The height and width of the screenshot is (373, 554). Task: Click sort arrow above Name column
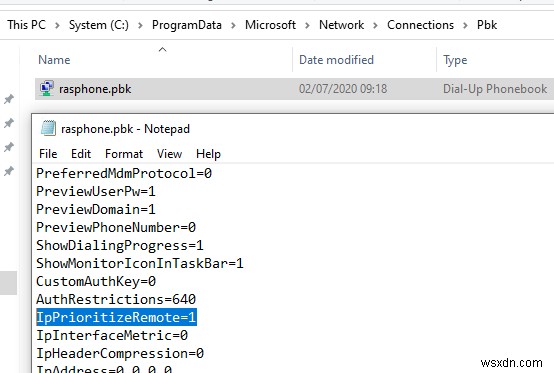(163, 49)
